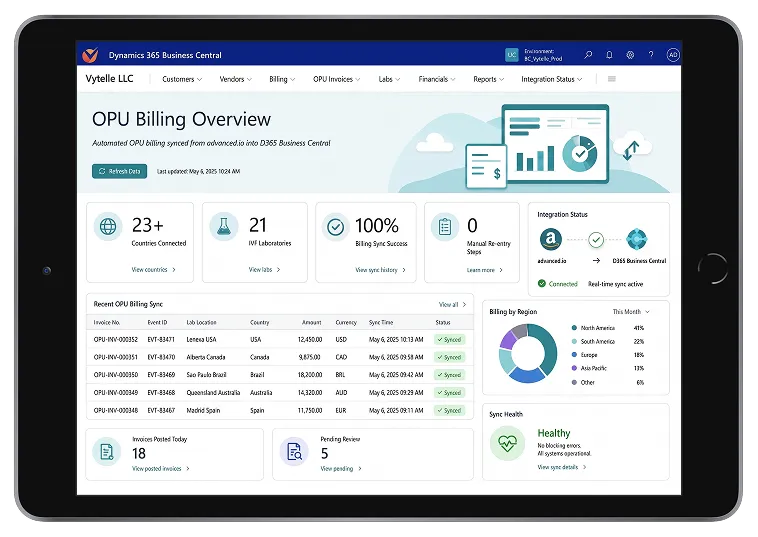758x537 pixels.
Task: Click the Invoices Posted Today document icon
Action: coord(106,451)
